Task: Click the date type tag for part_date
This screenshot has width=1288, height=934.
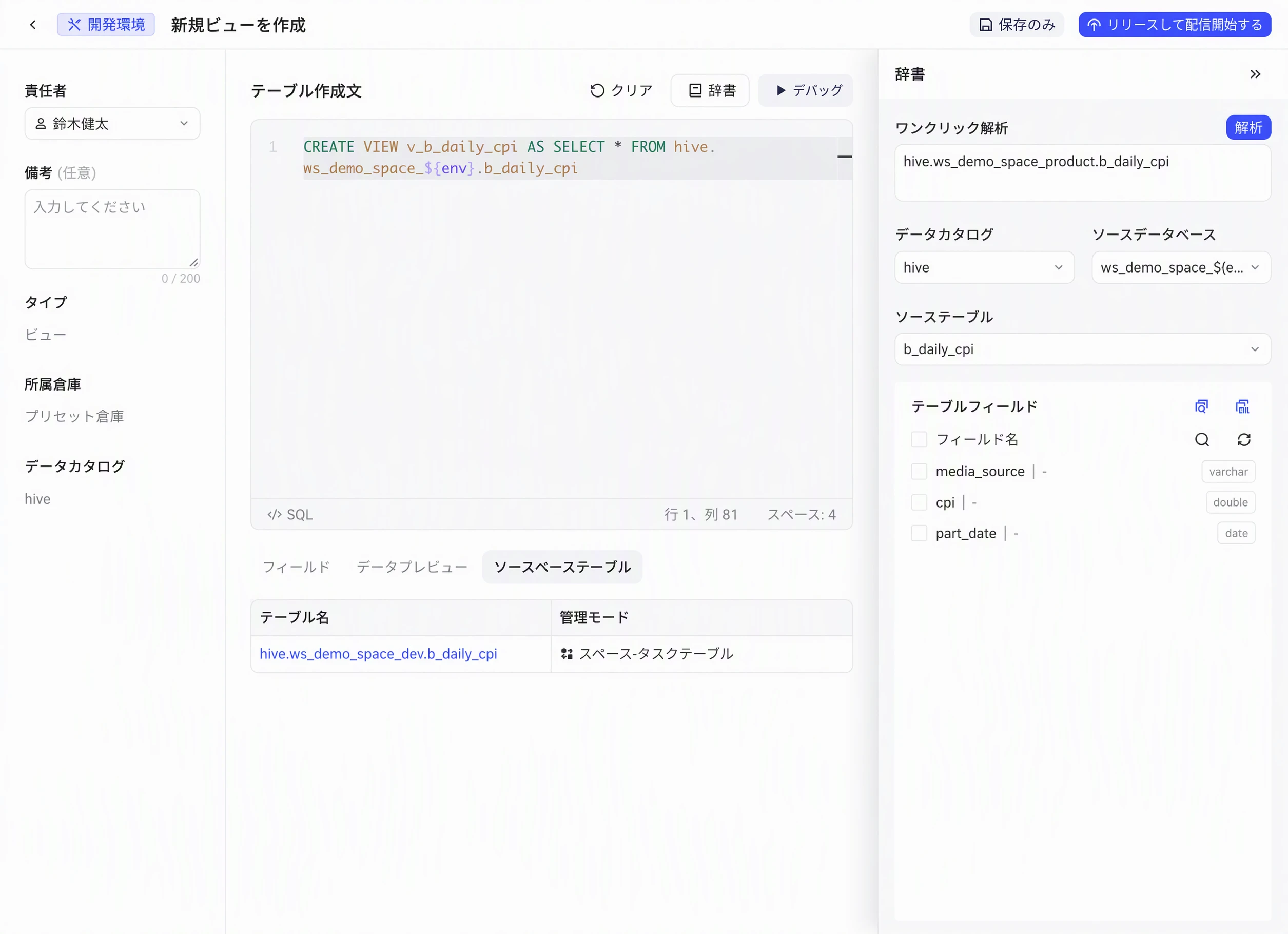Action: pos(1236,533)
